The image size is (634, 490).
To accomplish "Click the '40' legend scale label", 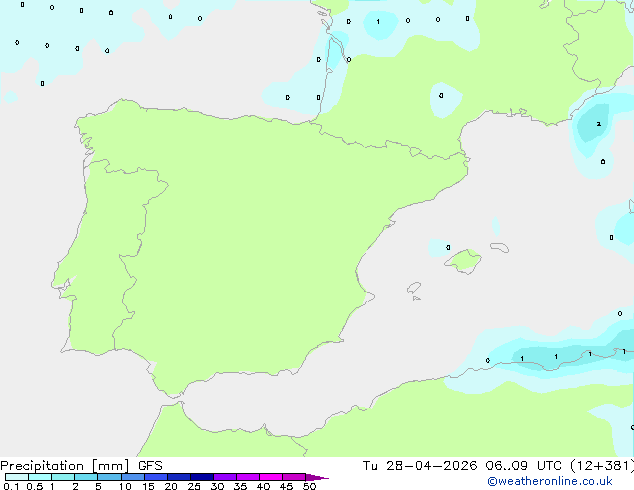I will pyautogui.click(x=263, y=486).
